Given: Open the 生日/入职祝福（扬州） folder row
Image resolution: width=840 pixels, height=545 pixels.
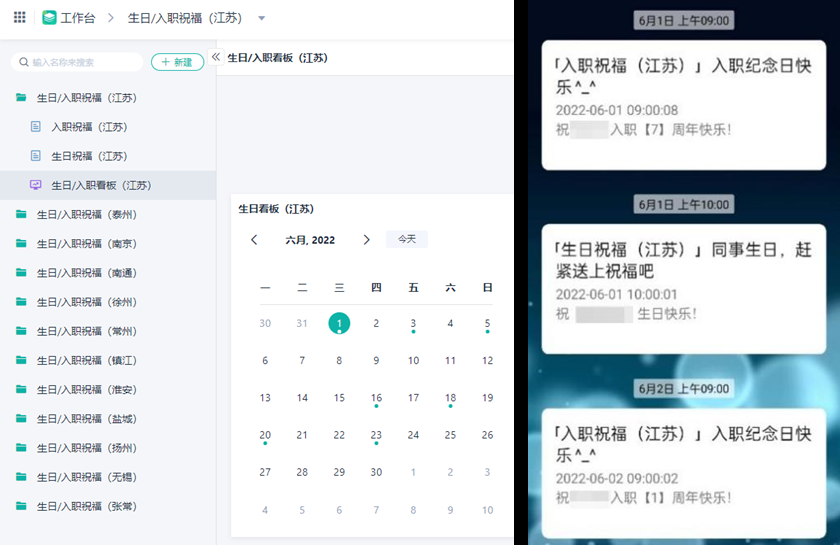Looking at the screenshot, I should pos(108,448).
